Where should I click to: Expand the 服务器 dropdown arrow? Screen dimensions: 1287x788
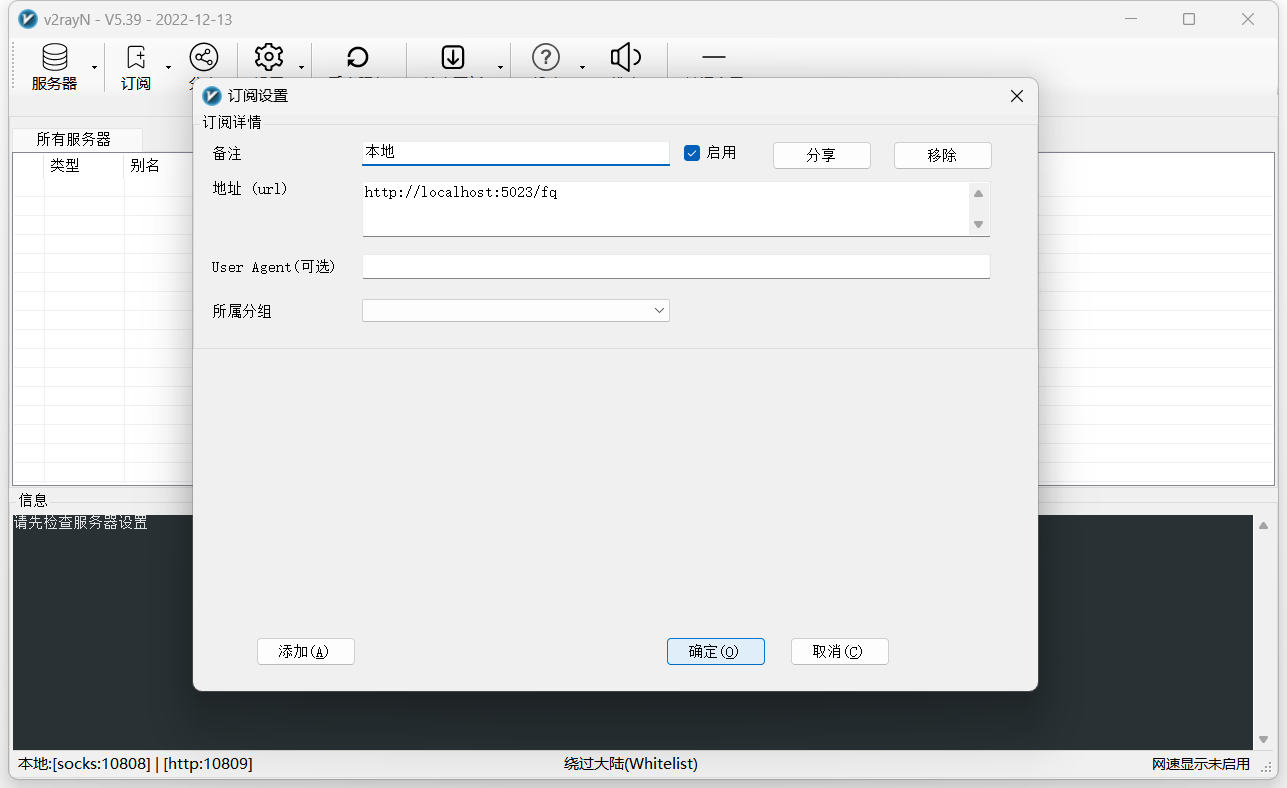click(x=95, y=68)
